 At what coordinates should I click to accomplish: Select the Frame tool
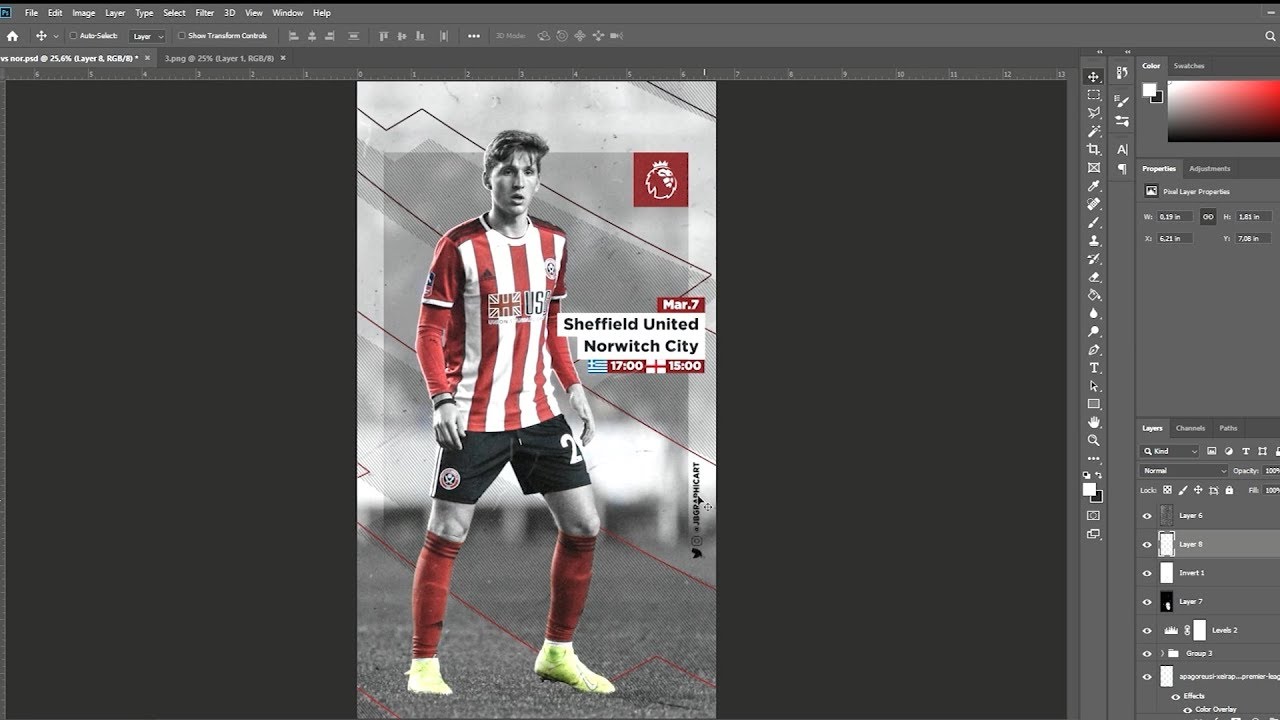[x=1094, y=168]
